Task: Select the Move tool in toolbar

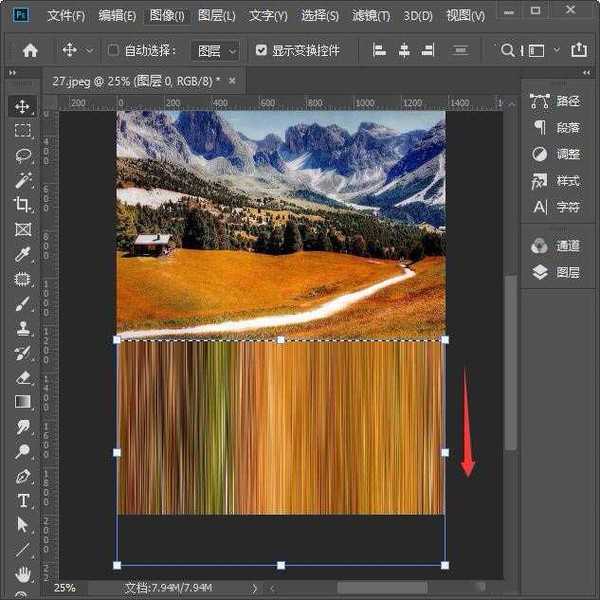Action: click(22, 106)
